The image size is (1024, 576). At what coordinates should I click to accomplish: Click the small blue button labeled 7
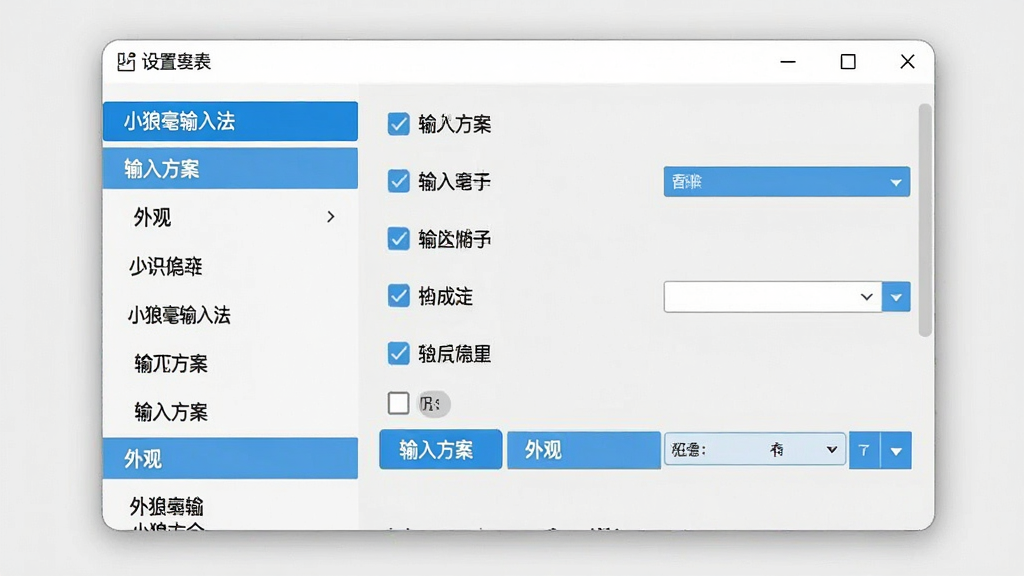865,450
